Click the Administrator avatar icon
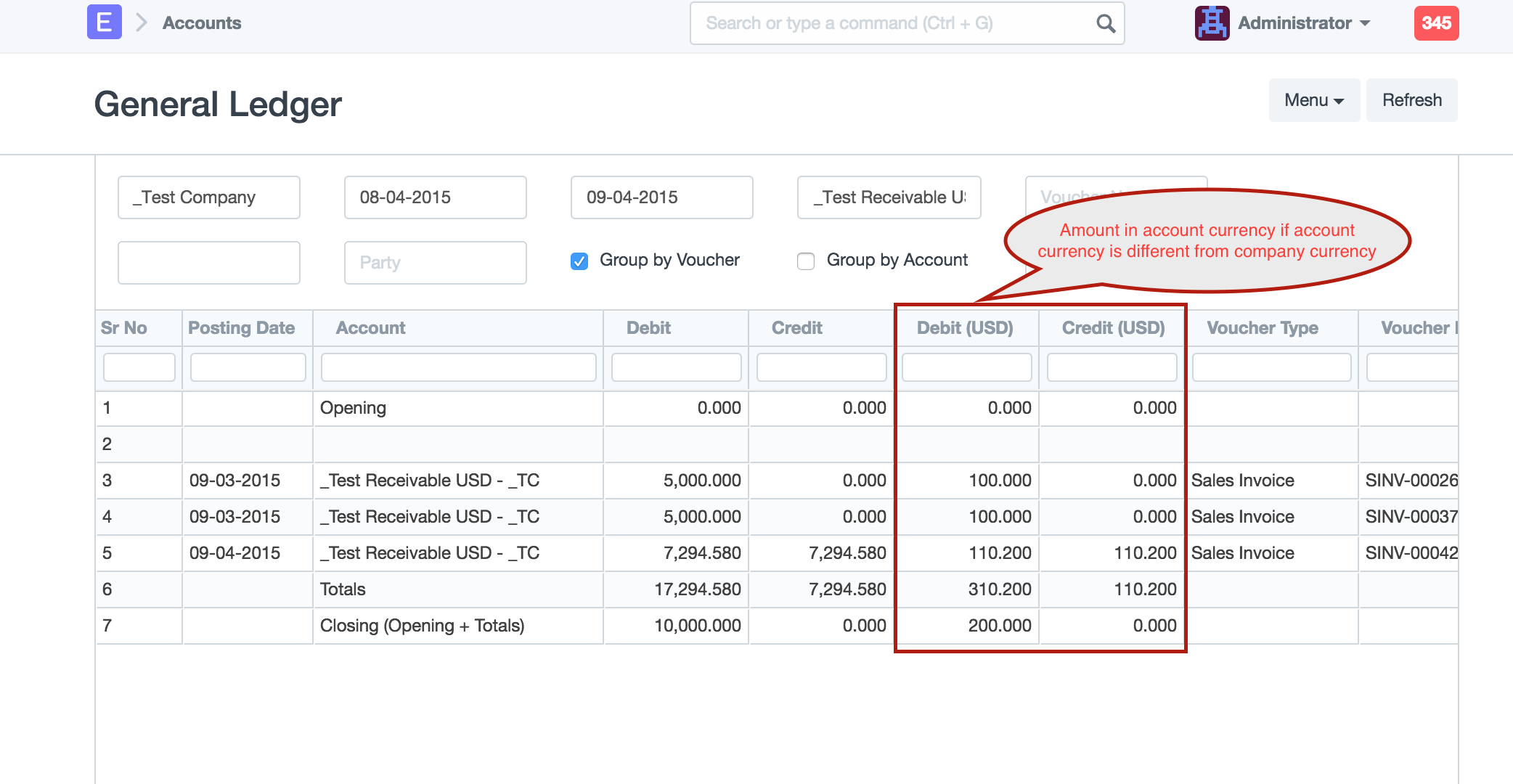This screenshot has height=784, width=1513. click(1212, 23)
